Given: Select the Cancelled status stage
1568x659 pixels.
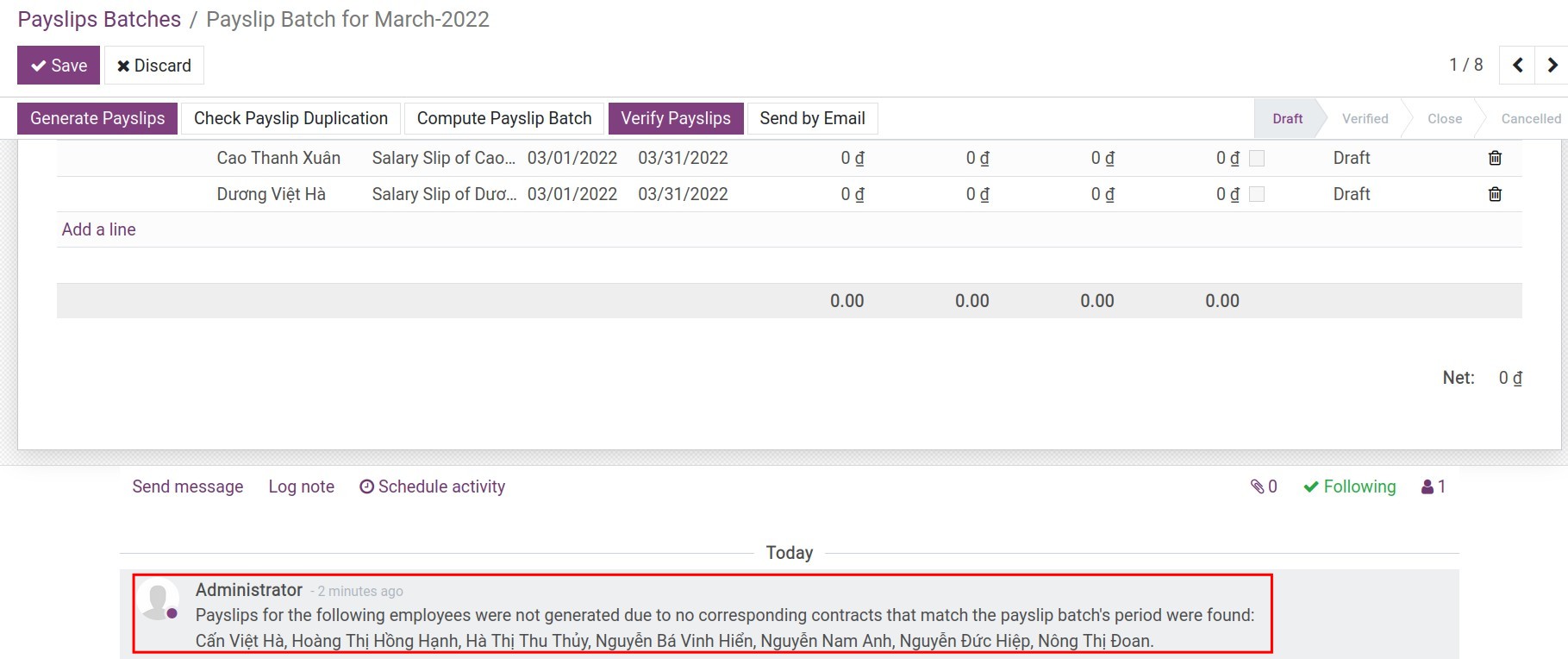Looking at the screenshot, I should click(1530, 119).
